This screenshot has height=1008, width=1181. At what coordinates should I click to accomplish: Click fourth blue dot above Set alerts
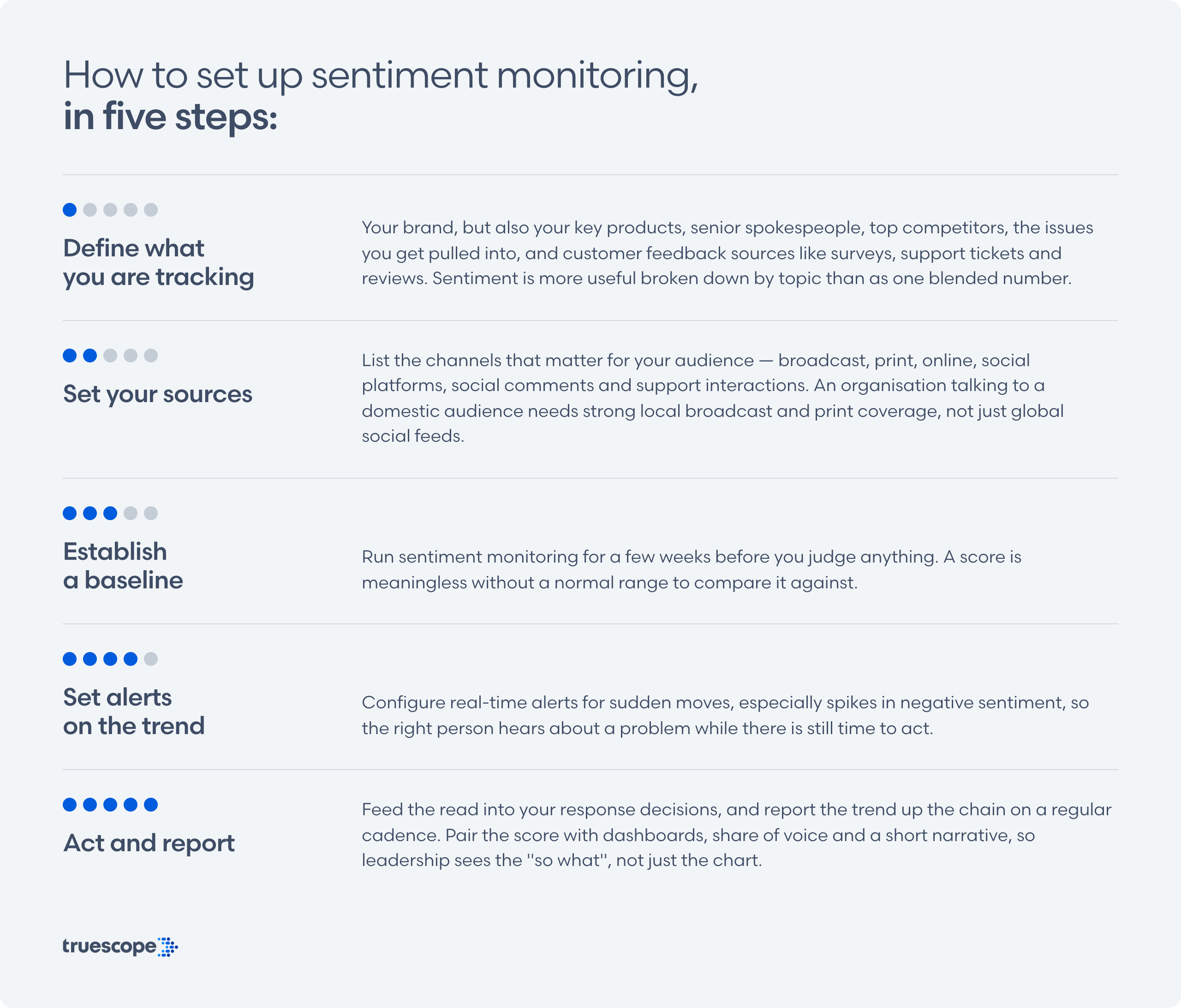[131, 658]
